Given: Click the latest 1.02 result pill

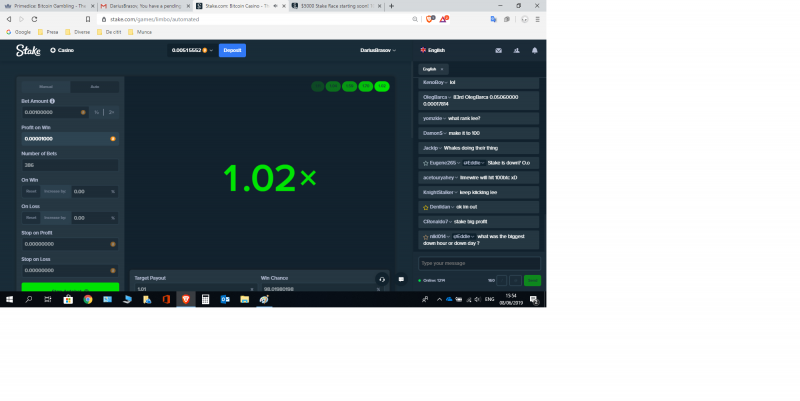Looking at the screenshot, I should [382, 86].
